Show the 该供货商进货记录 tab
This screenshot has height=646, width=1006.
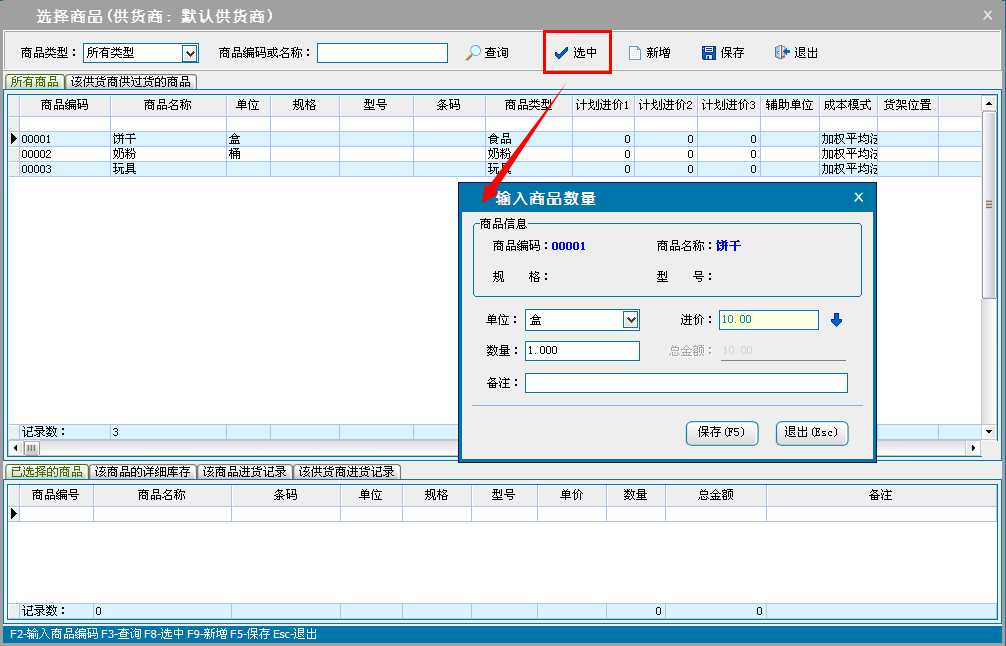tap(347, 472)
